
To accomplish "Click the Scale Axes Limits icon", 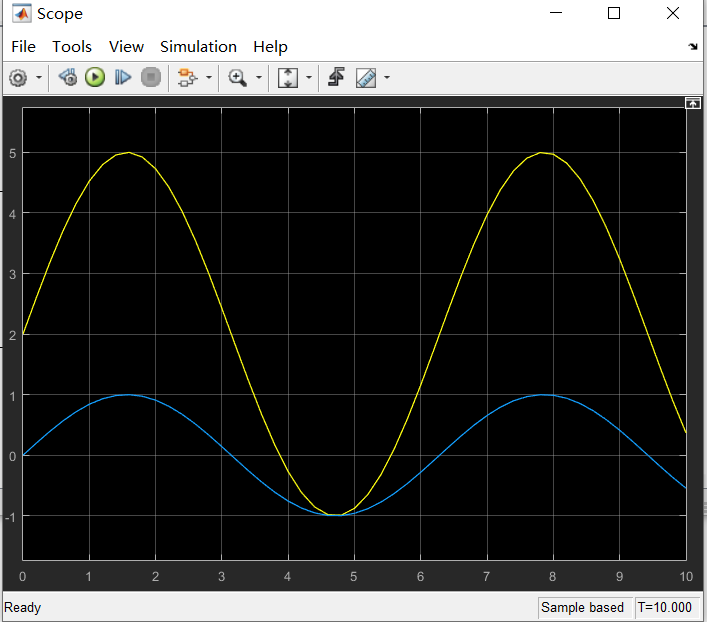I will coord(288,78).
